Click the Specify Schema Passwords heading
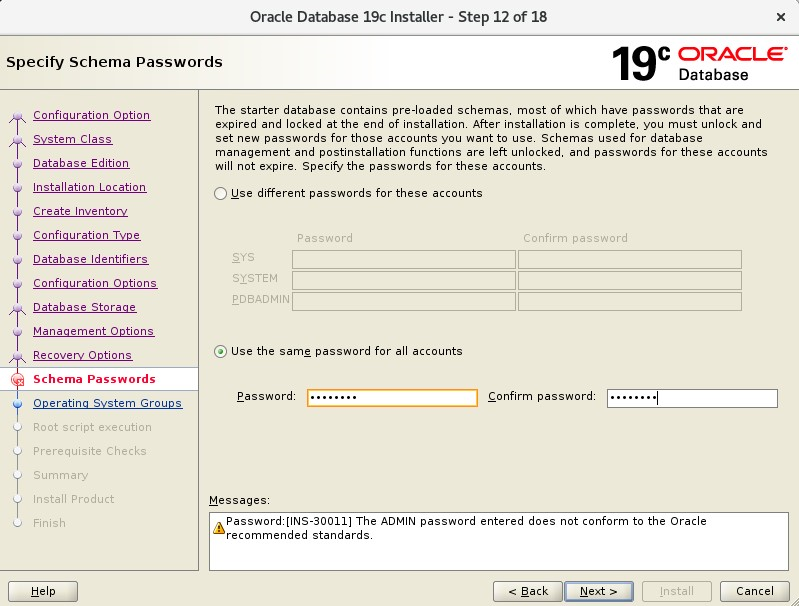The width and height of the screenshot is (799, 606). [x=114, y=62]
